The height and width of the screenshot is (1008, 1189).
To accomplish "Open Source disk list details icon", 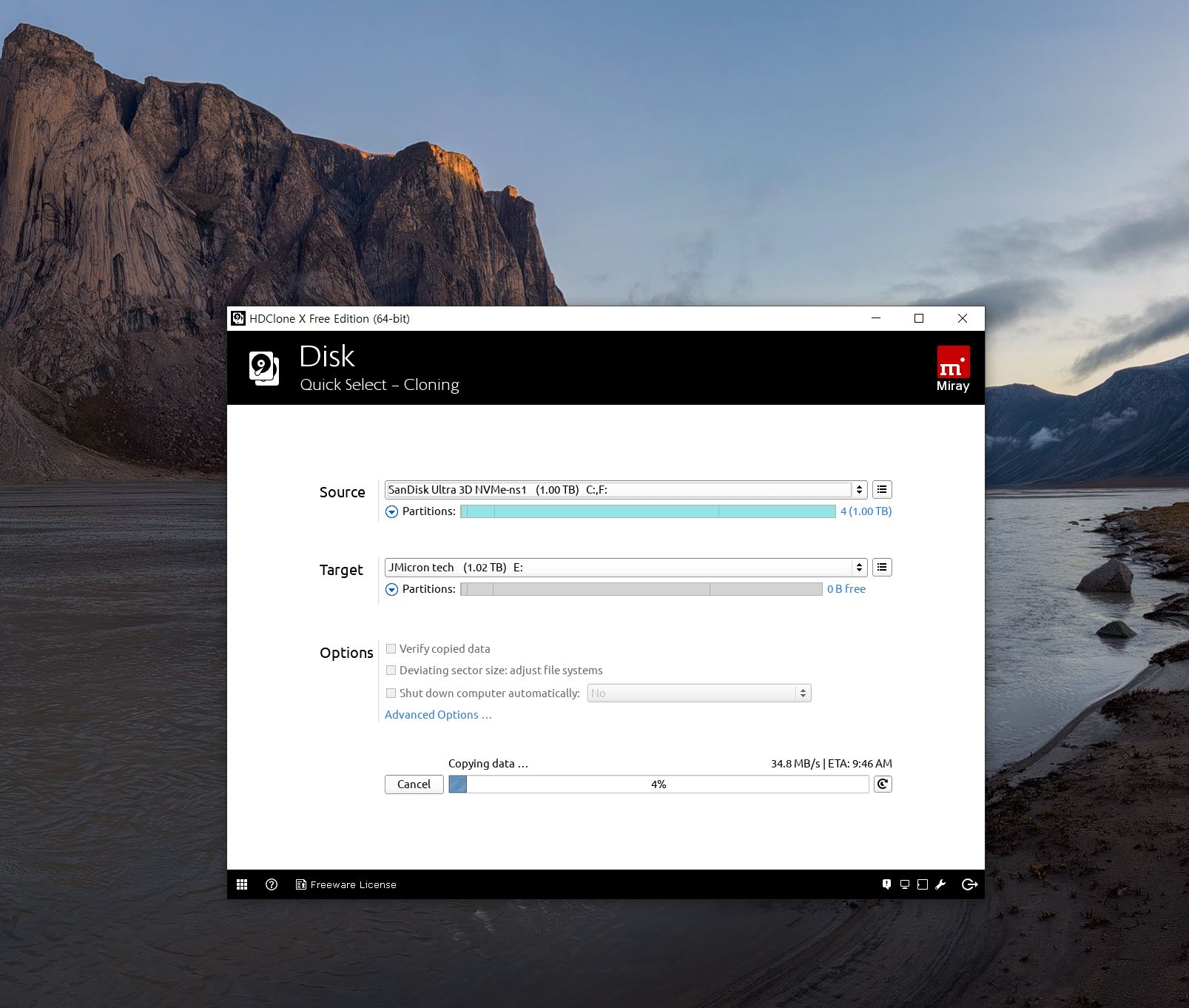I will coord(882,490).
